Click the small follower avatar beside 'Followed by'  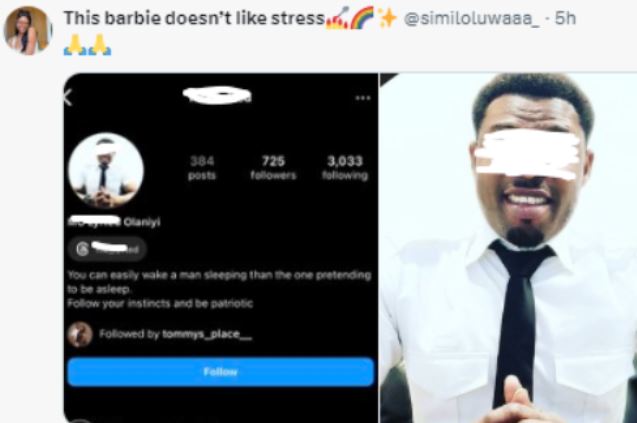pyautogui.click(x=80, y=334)
